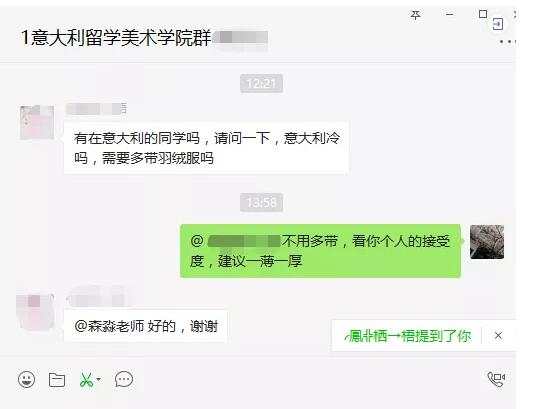Viewport: 535px width, 409px height.
Task: Open the sender's avatar beside green message
Action: coord(487,242)
